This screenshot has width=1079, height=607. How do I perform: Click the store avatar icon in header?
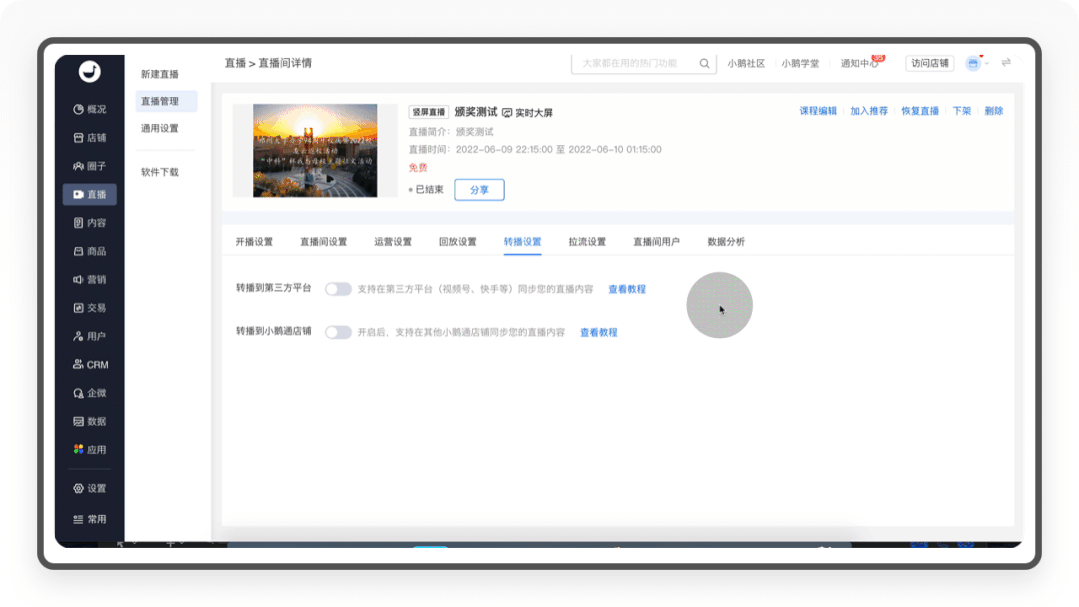coord(973,63)
